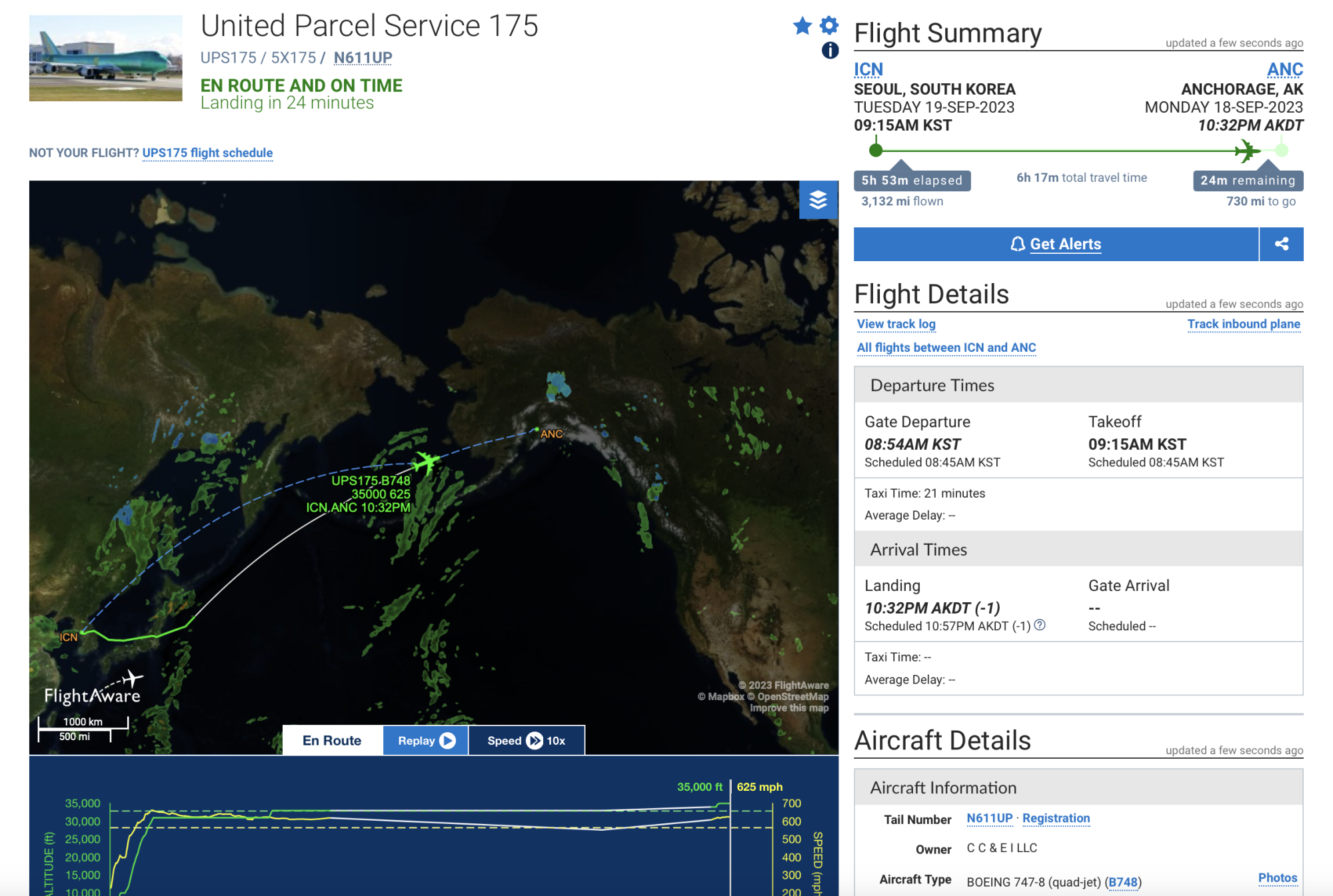Click the EN ROUTE AND ON TIME status

(x=301, y=85)
